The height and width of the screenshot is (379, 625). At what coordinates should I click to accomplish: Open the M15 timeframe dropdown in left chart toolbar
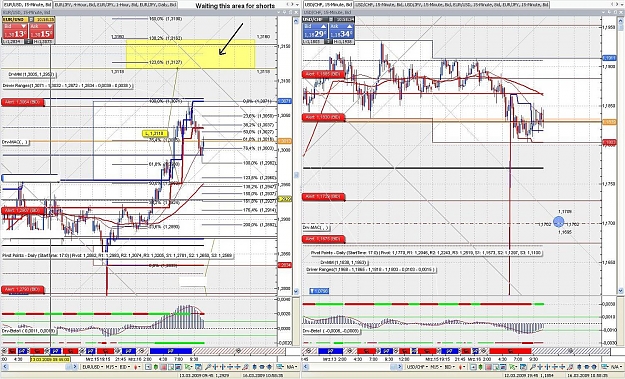tap(111, 367)
